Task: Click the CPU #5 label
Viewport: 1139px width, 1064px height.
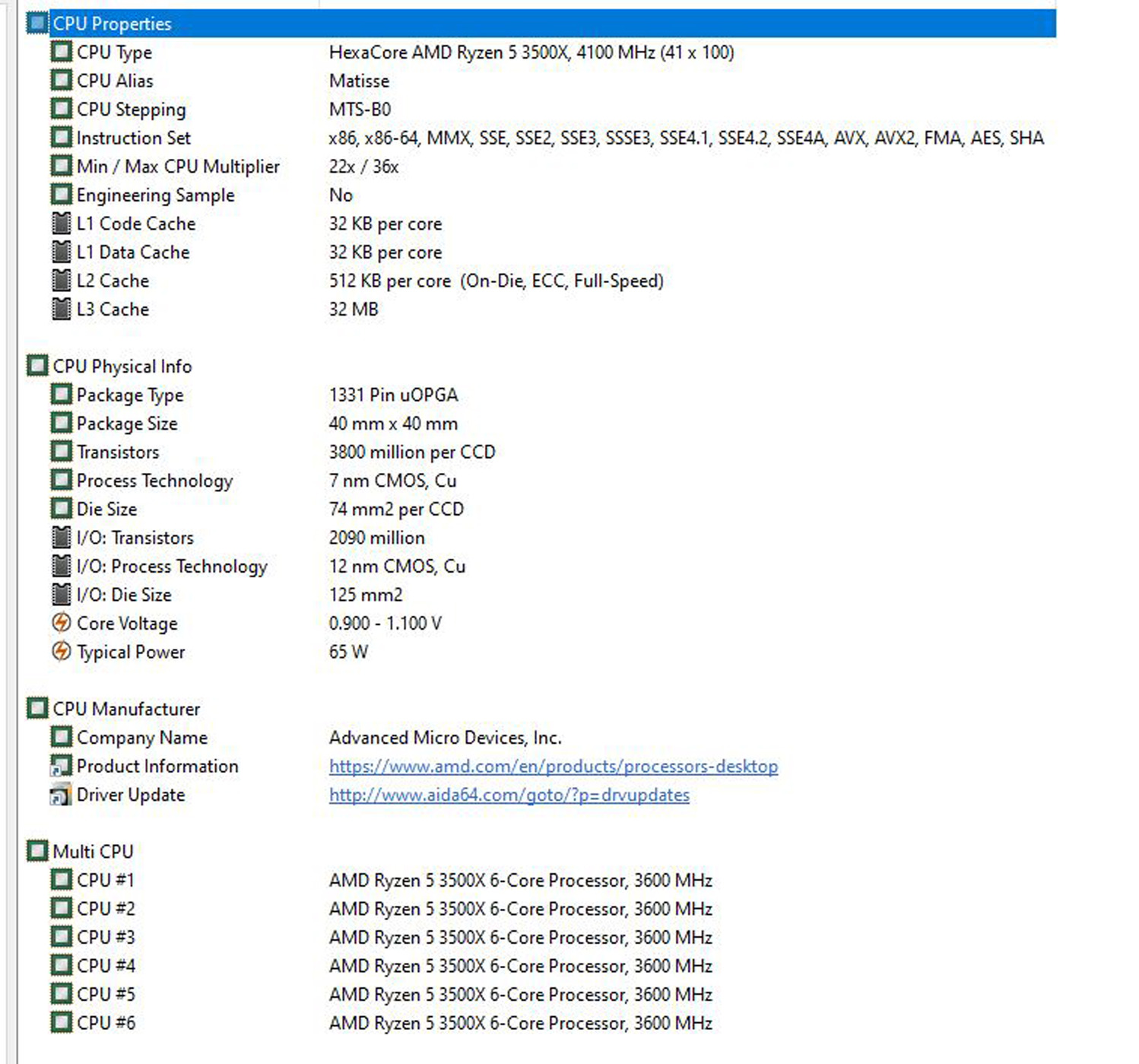Action: pos(106,994)
